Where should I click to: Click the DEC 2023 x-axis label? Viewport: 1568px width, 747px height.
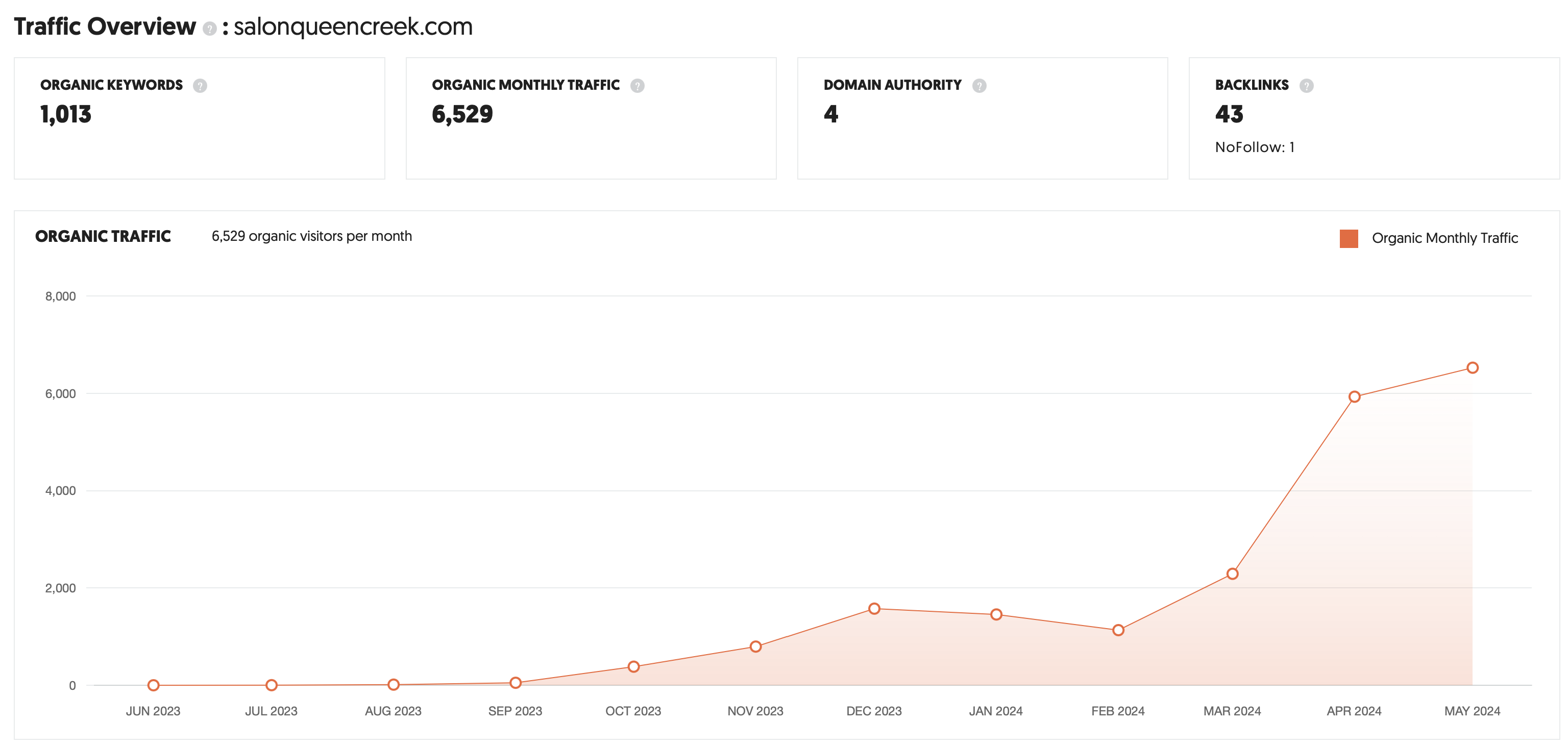pyautogui.click(x=873, y=711)
